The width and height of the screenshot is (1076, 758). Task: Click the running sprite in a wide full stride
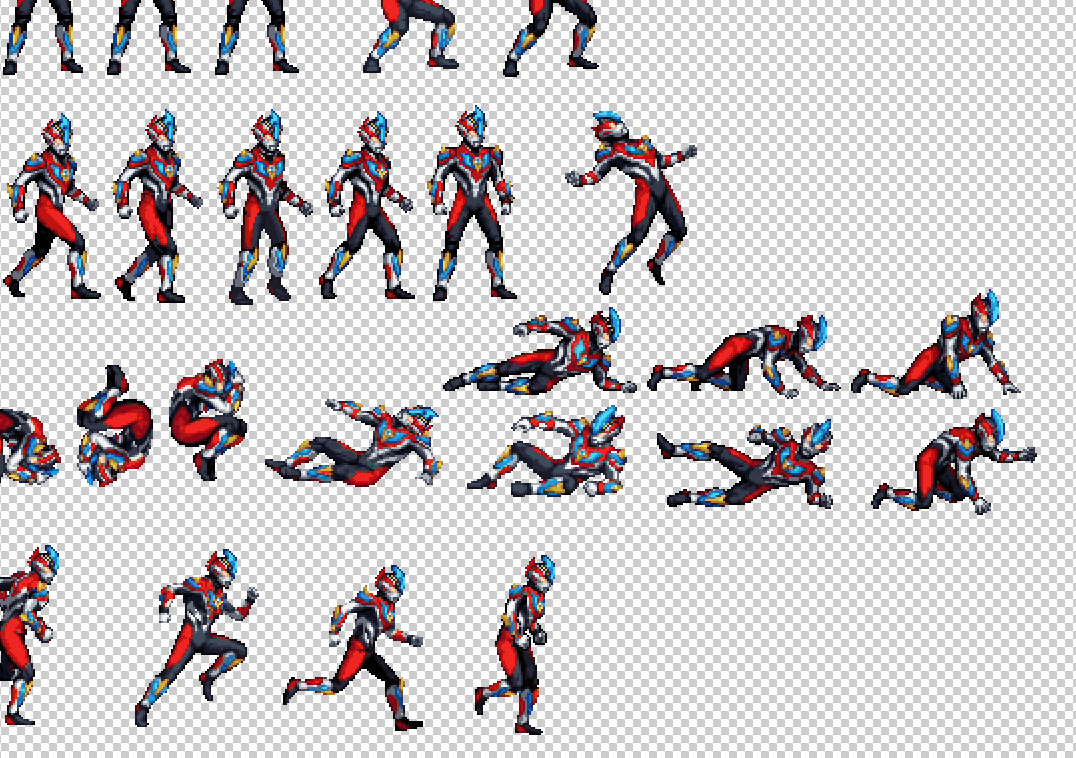354,648
